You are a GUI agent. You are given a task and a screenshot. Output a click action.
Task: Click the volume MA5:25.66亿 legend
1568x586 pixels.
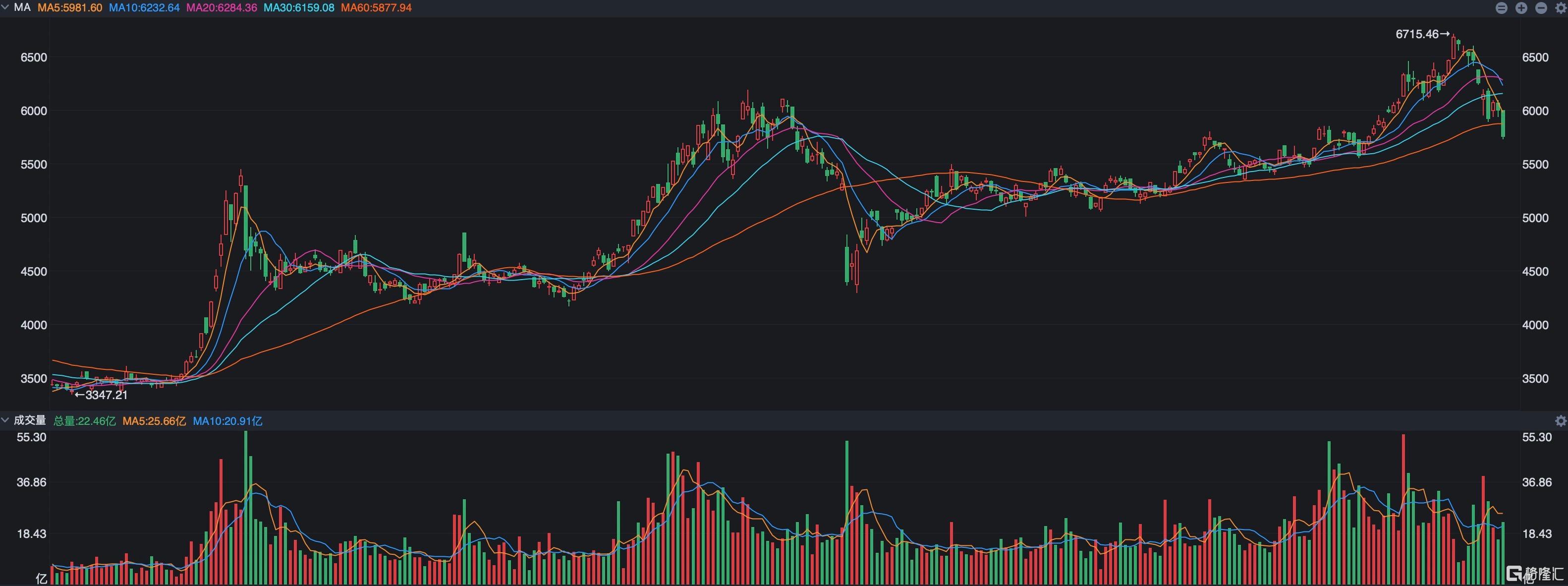[154, 421]
